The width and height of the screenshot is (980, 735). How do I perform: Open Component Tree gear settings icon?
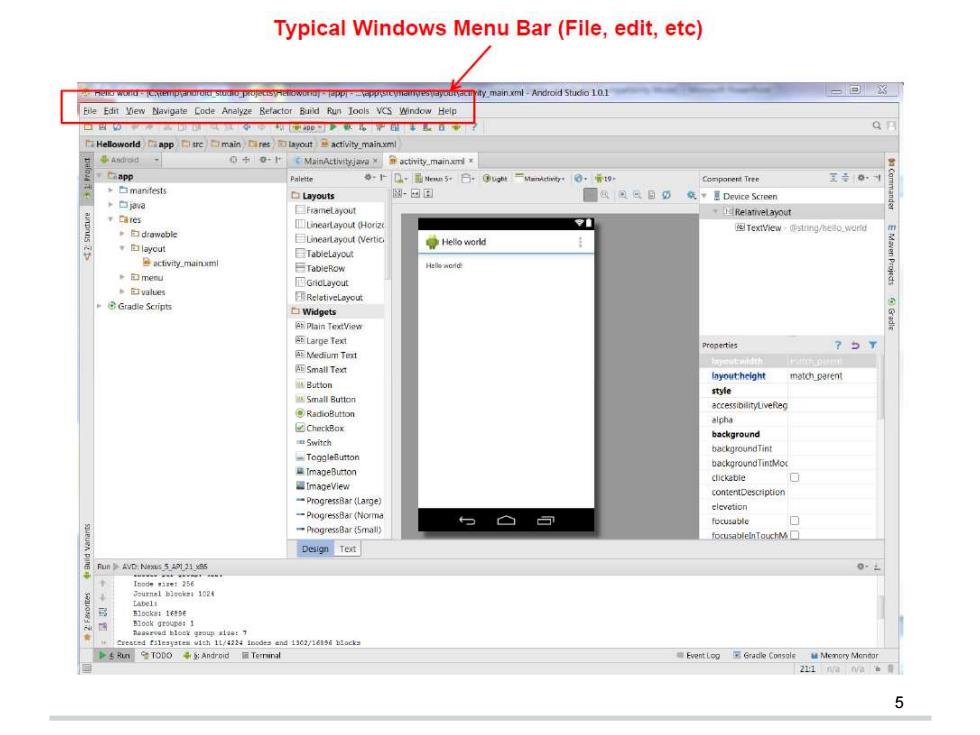coord(862,178)
